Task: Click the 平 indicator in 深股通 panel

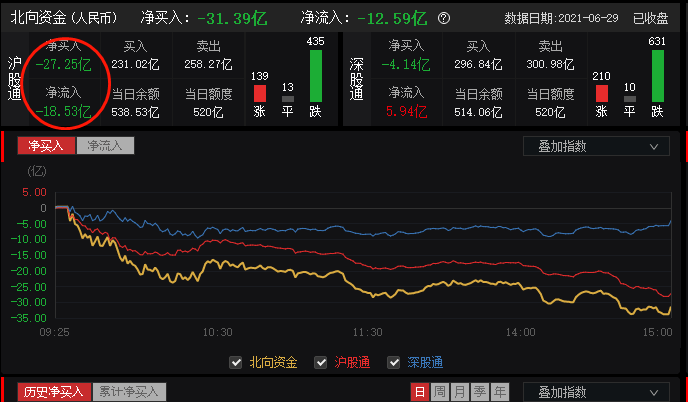Action: (x=629, y=98)
